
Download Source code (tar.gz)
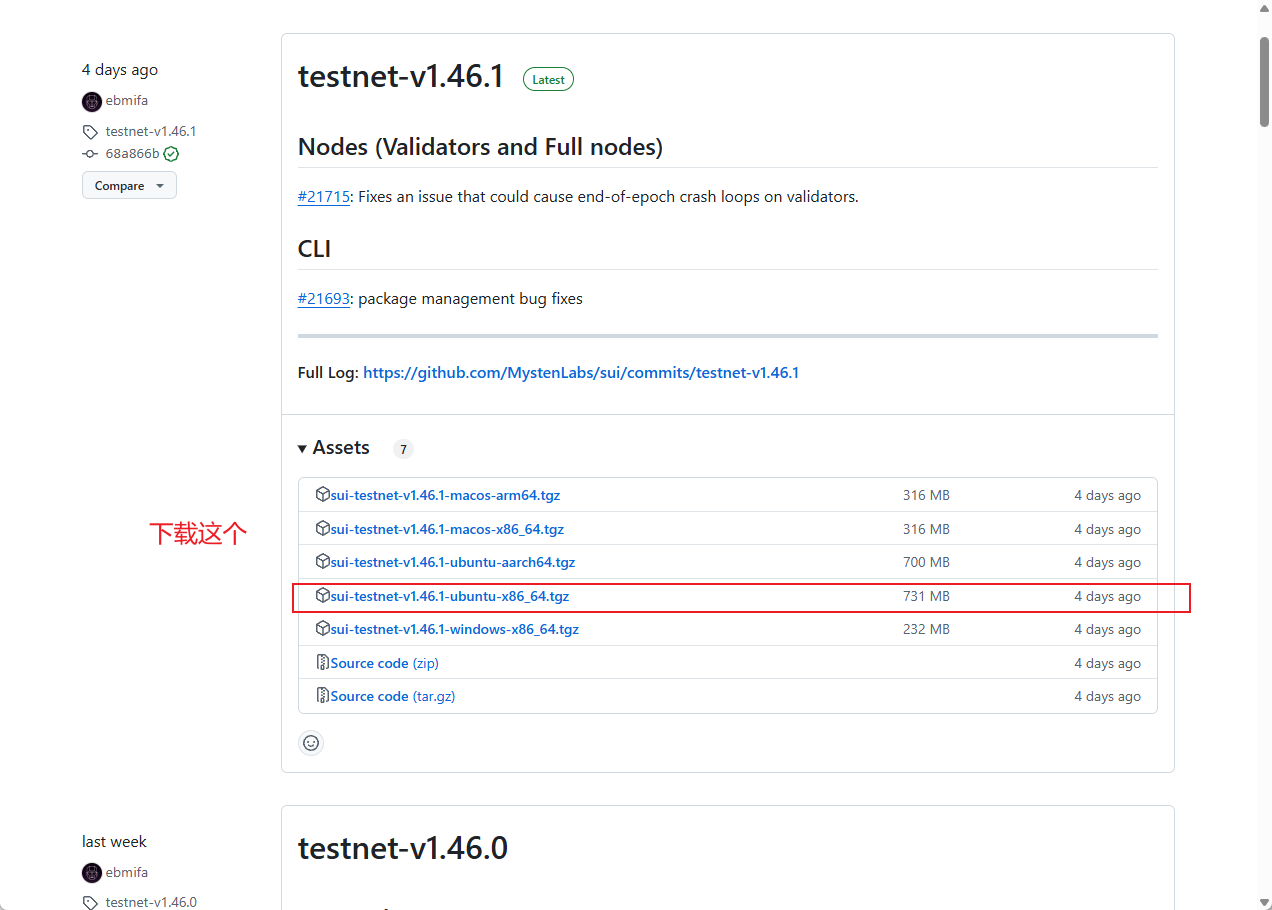393,696
